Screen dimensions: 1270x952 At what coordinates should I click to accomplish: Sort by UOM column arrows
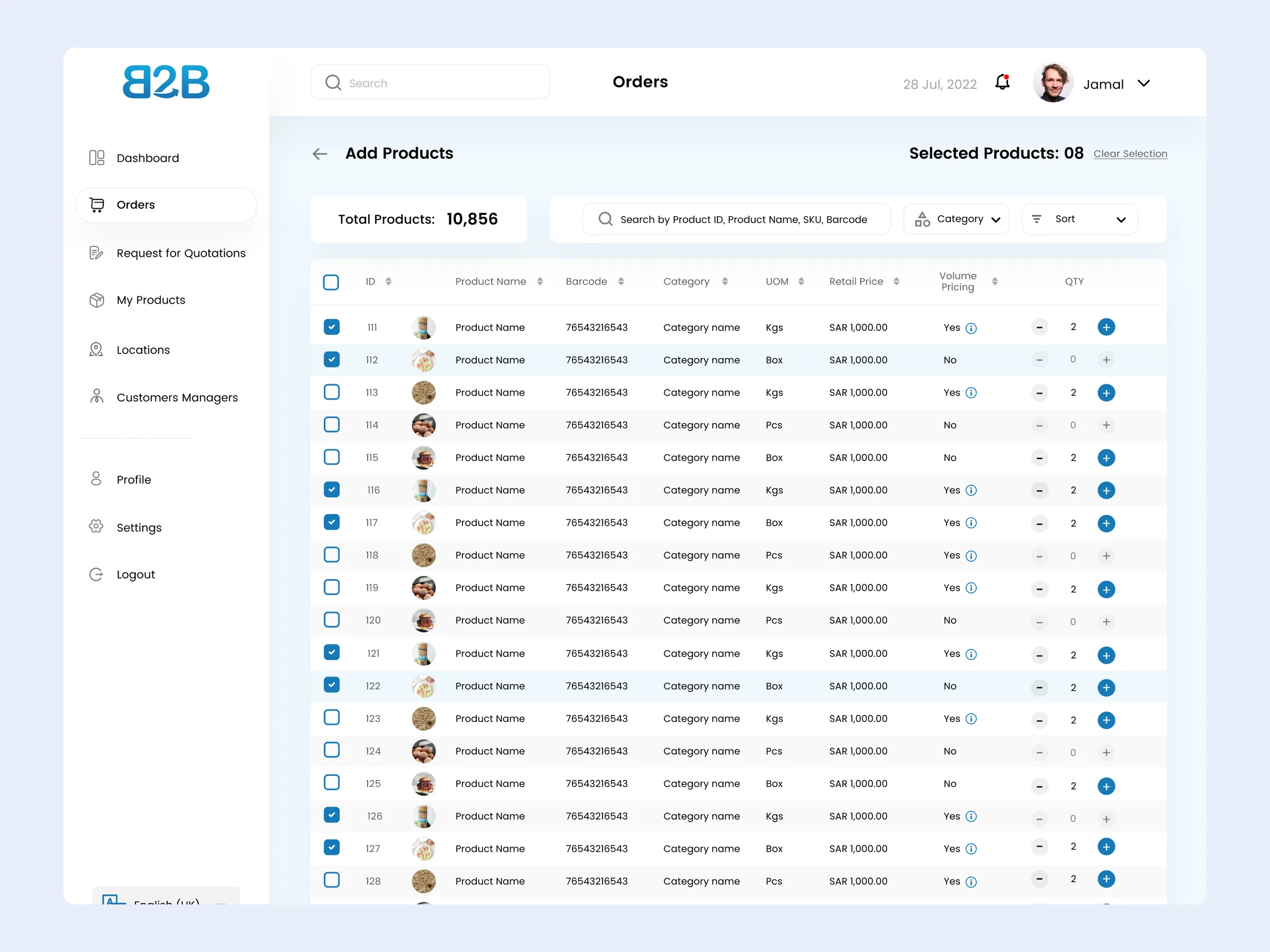[801, 281]
